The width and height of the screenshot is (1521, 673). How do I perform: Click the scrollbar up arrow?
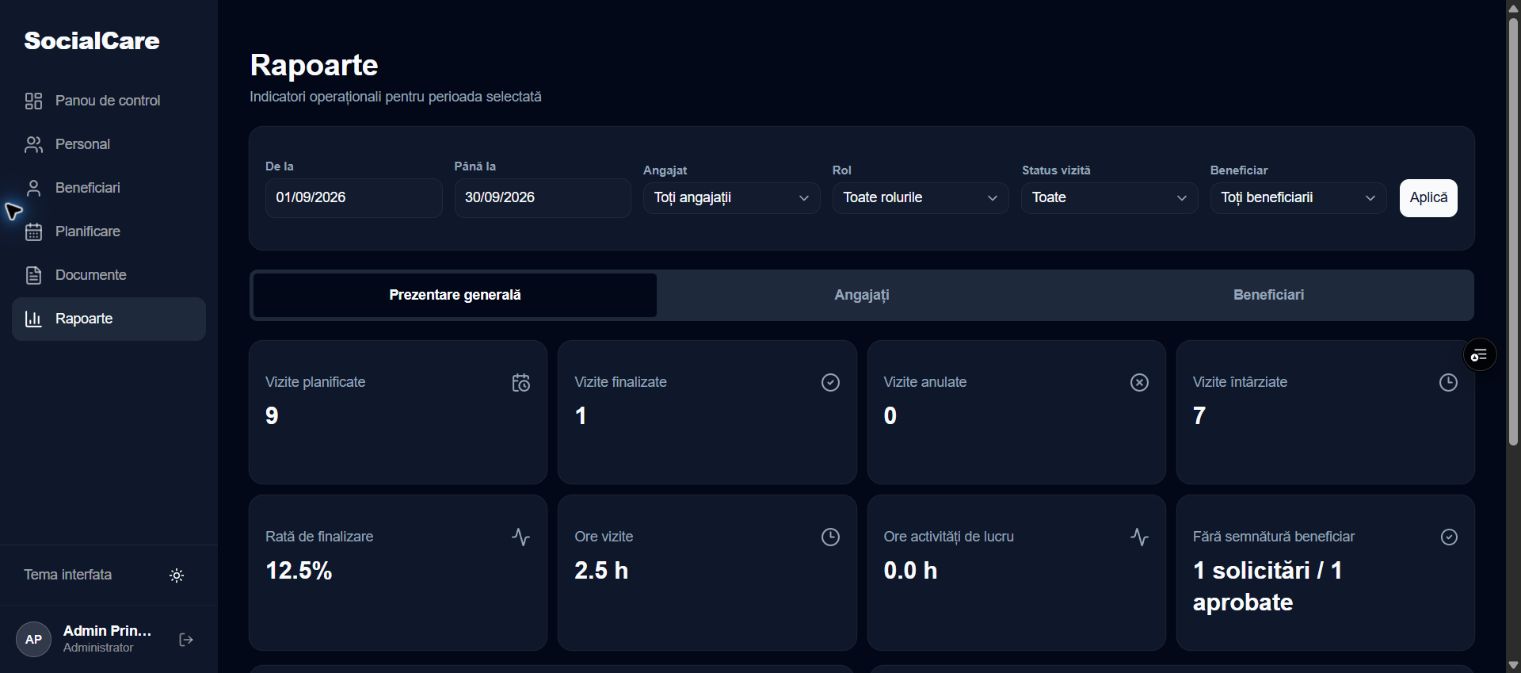tap(1513, 7)
